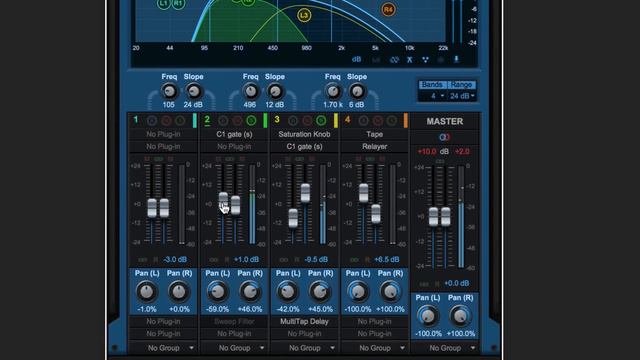Open the Bands count dropdown showing 4
Screen dimensions: 640x360
[433, 96]
